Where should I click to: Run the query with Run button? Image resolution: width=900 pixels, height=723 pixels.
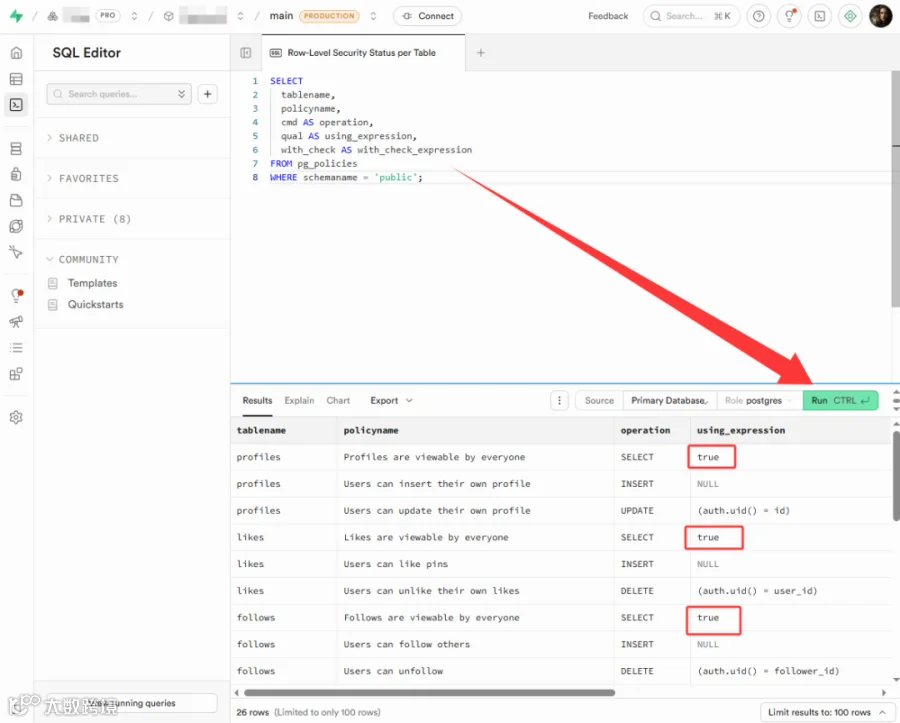840,401
